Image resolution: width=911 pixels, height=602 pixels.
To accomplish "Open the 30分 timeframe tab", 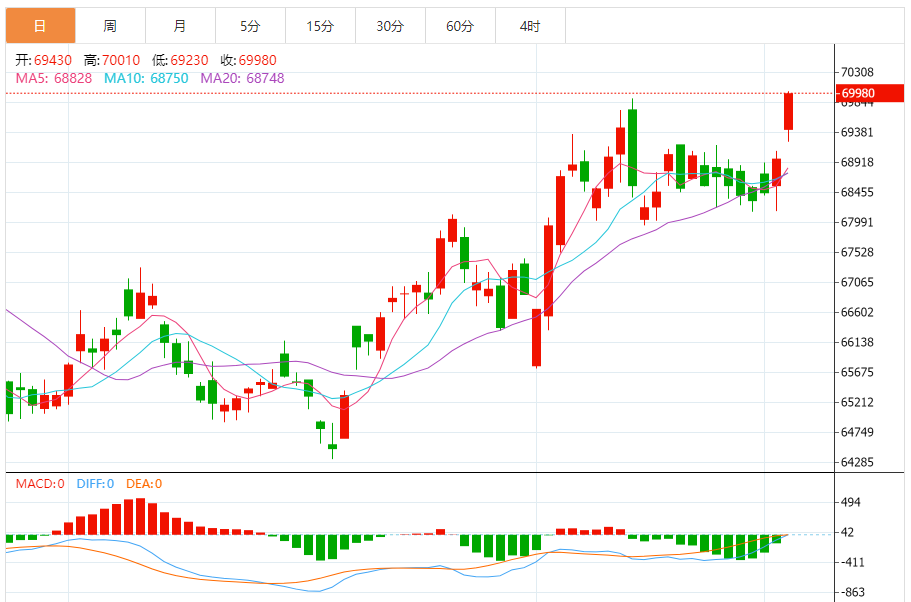I will [390, 26].
